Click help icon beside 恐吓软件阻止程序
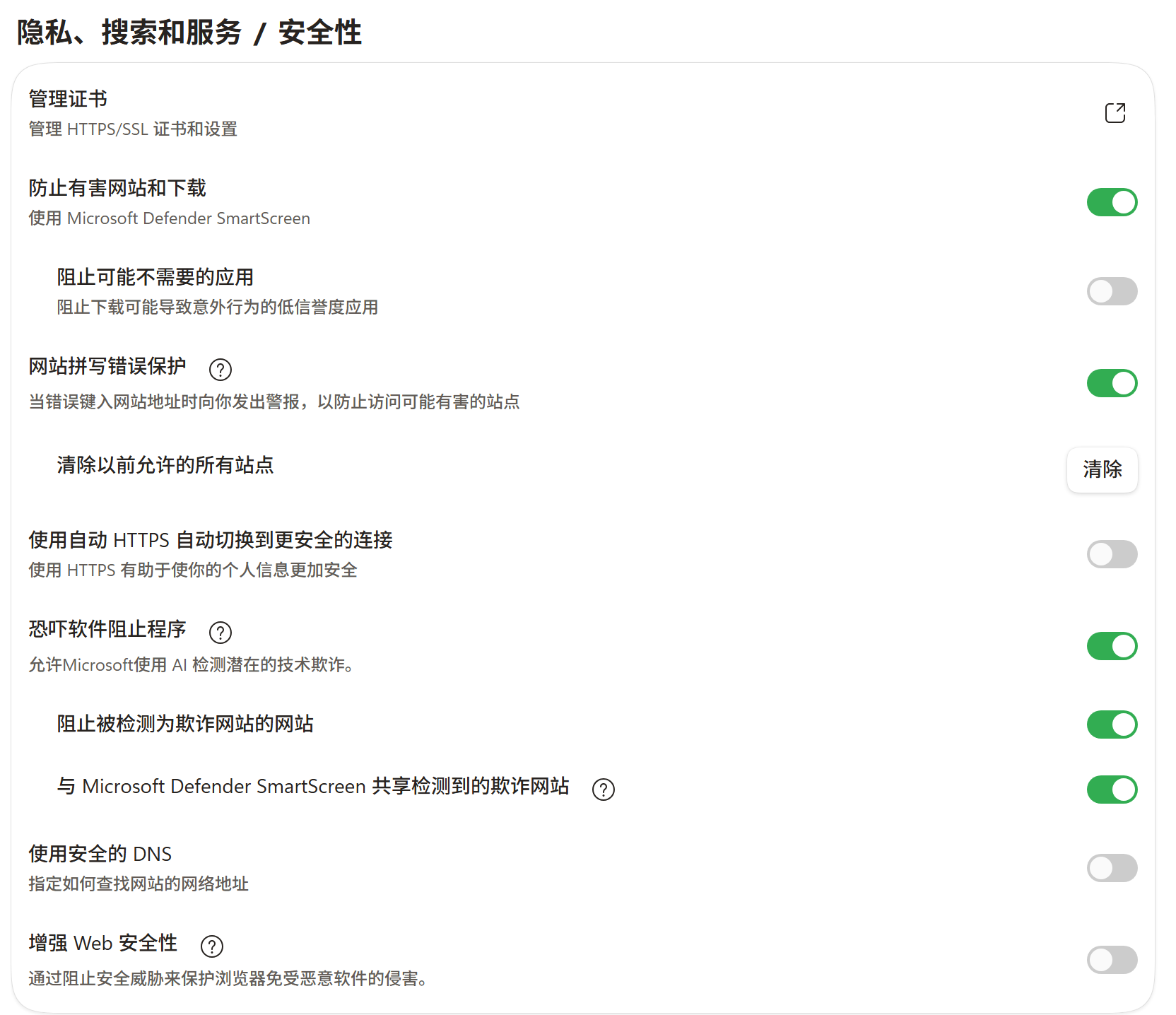This screenshot has height=1015, width=1176. tap(220, 632)
